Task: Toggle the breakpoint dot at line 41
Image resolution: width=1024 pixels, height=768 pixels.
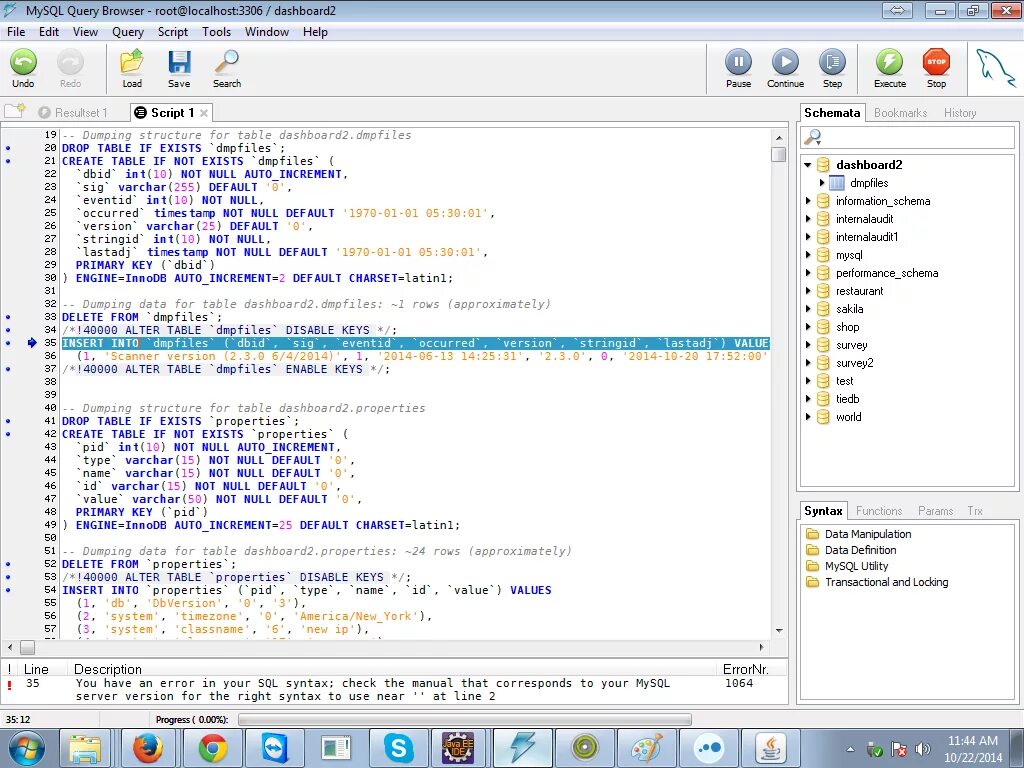Action: coord(8,421)
